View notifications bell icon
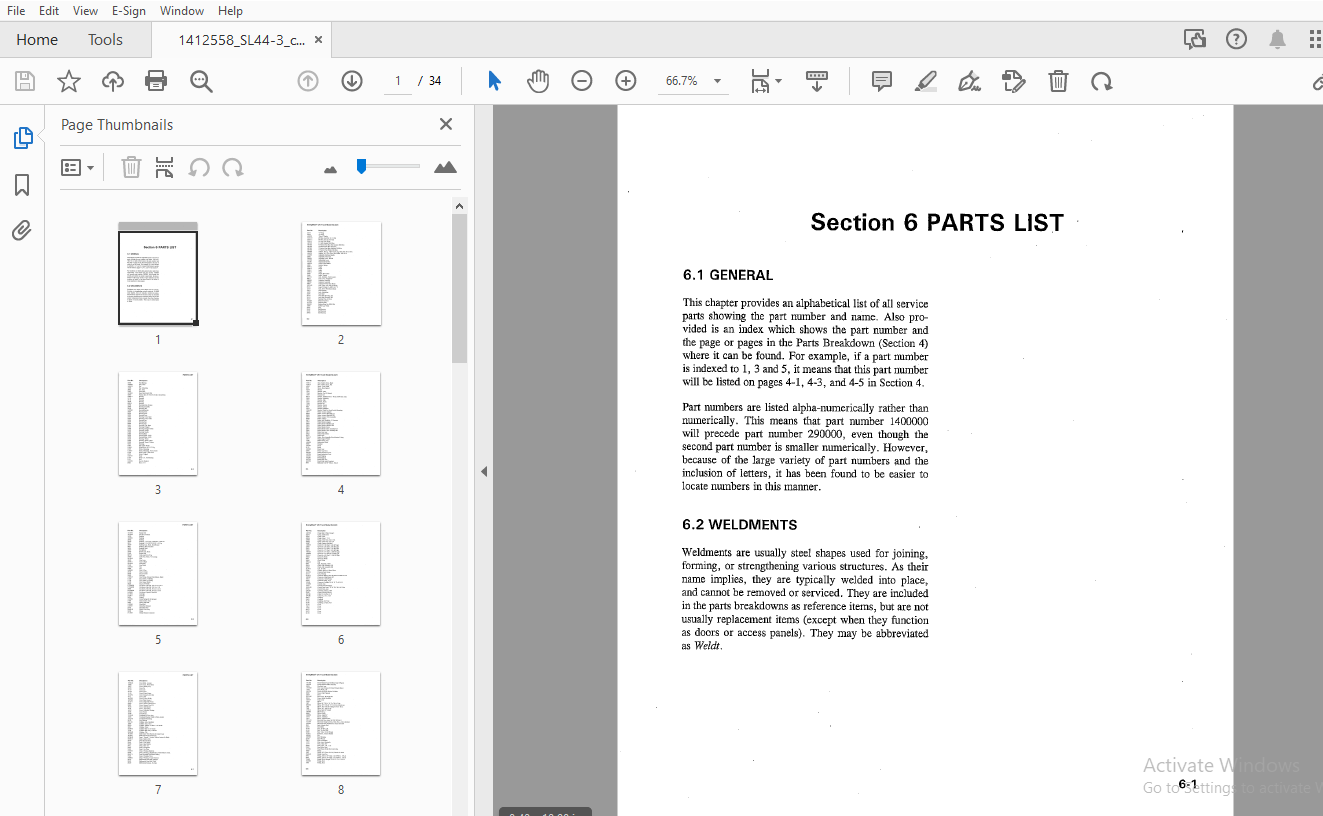Image resolution: width=1323 pixels, height=816 pixels. tap(1277, 40)
